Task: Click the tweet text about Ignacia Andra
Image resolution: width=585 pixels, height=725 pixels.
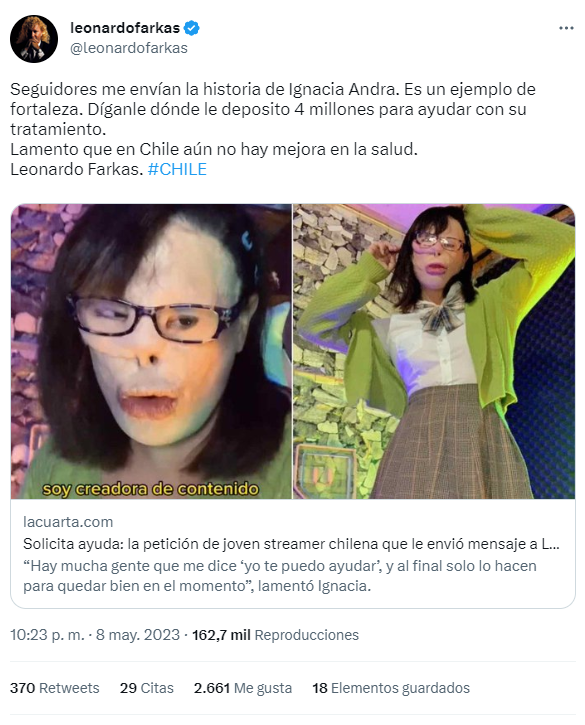Action: (273, 129)
